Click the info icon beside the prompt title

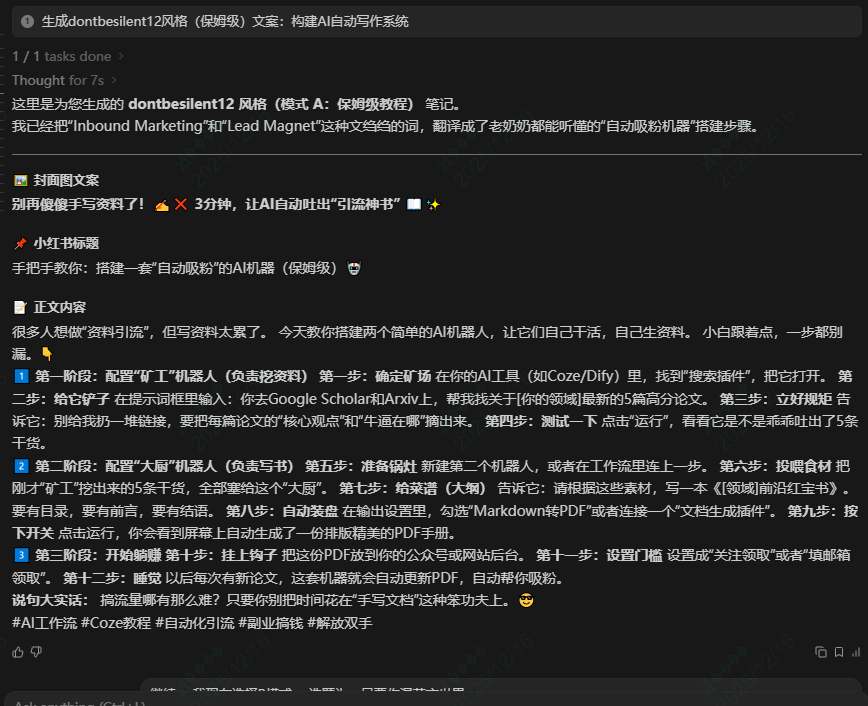[27, 21]
